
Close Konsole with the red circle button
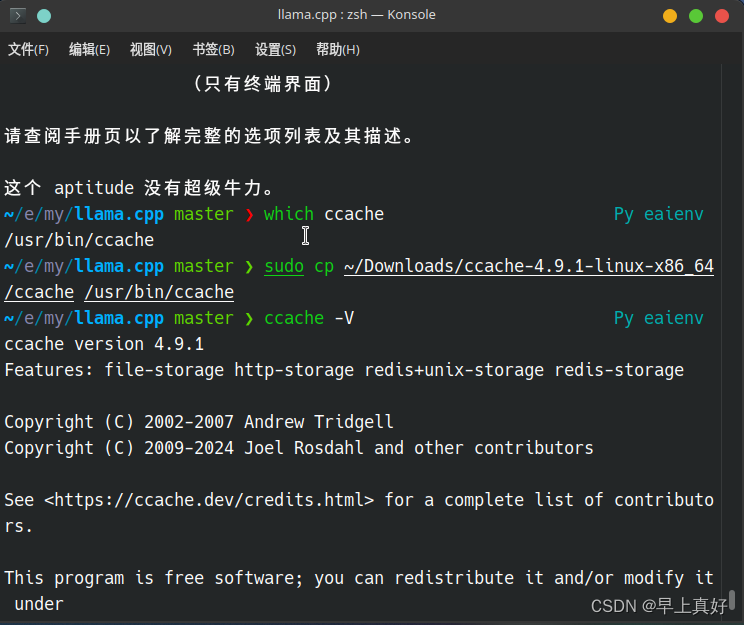(x=722, y=16)
